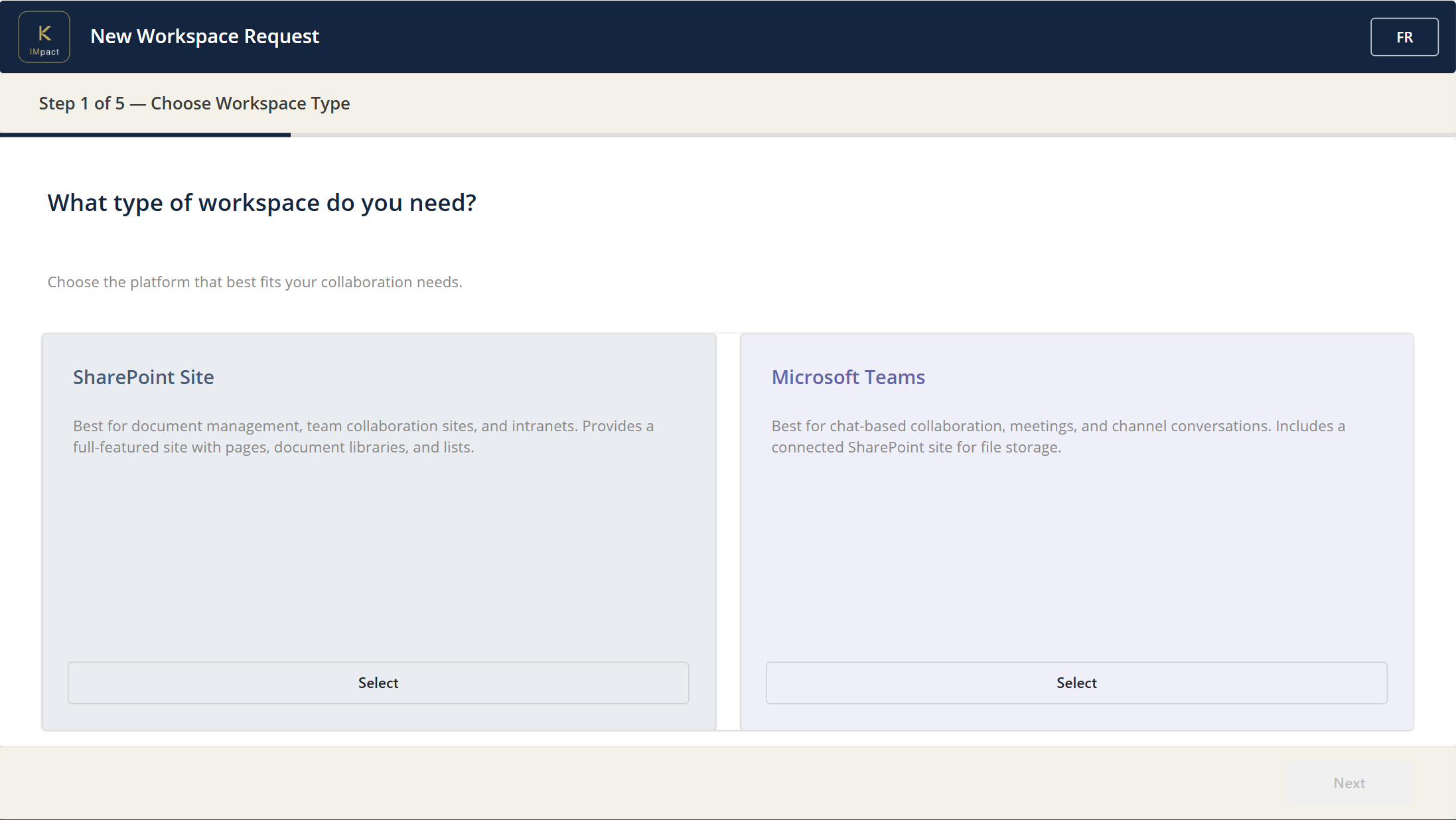Click the SharePoint 'Best for document management' description
Image resolution: width=1456 pixels, height=820 pixels.
tap(364, 437)
